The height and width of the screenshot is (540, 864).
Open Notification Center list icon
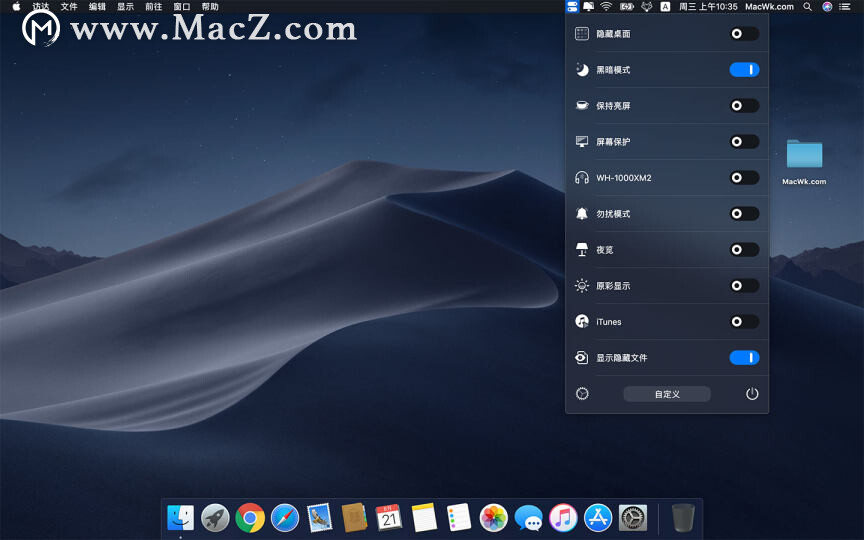coord(844,7)
